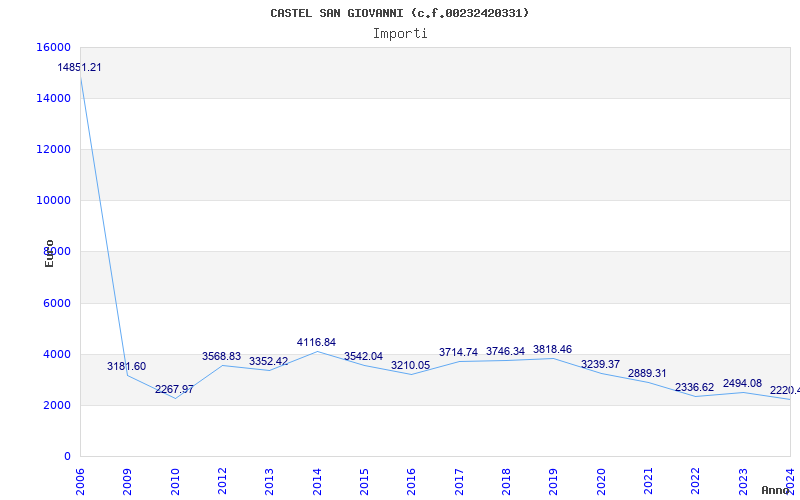Click the 14851.21 data label for 2006
The width and height of the screenshot is (800, 500).
79,67
